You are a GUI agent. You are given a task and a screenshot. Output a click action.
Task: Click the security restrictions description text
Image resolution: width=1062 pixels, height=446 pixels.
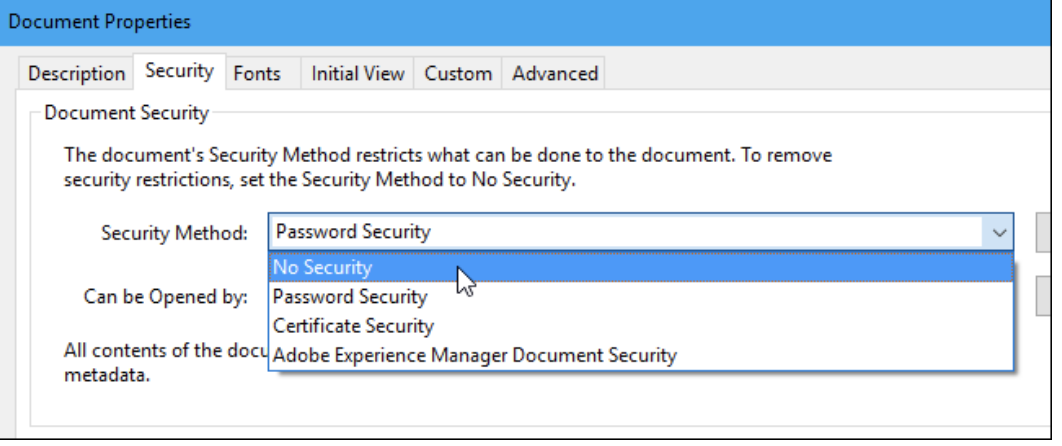(x=448, y=168)
